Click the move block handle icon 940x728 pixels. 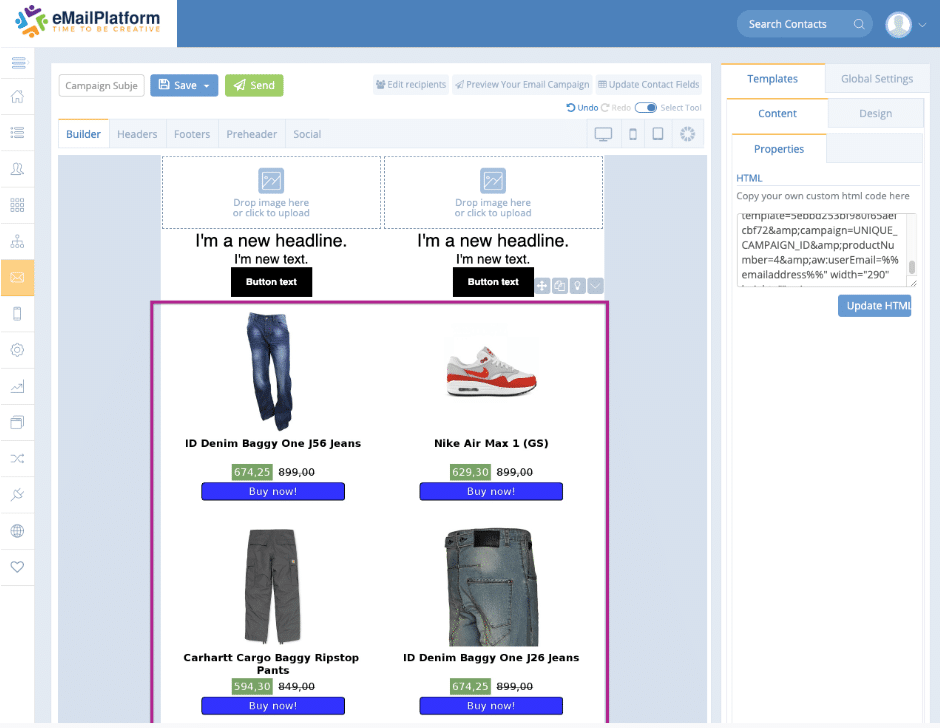tap(542, 286)
